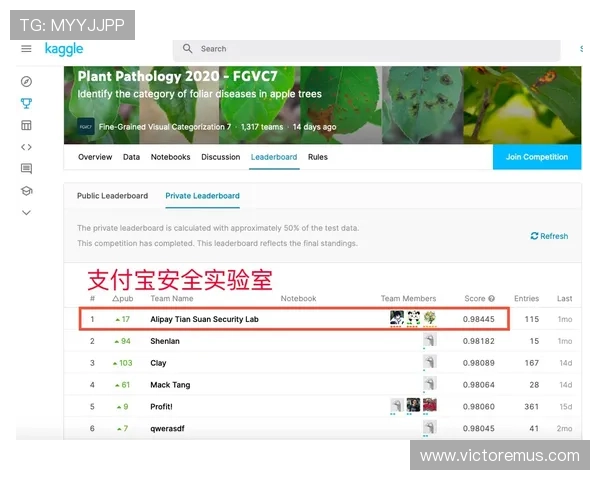The image size is (600, 480).
Task: Open team Clay
Action: (x=158, y=363)
